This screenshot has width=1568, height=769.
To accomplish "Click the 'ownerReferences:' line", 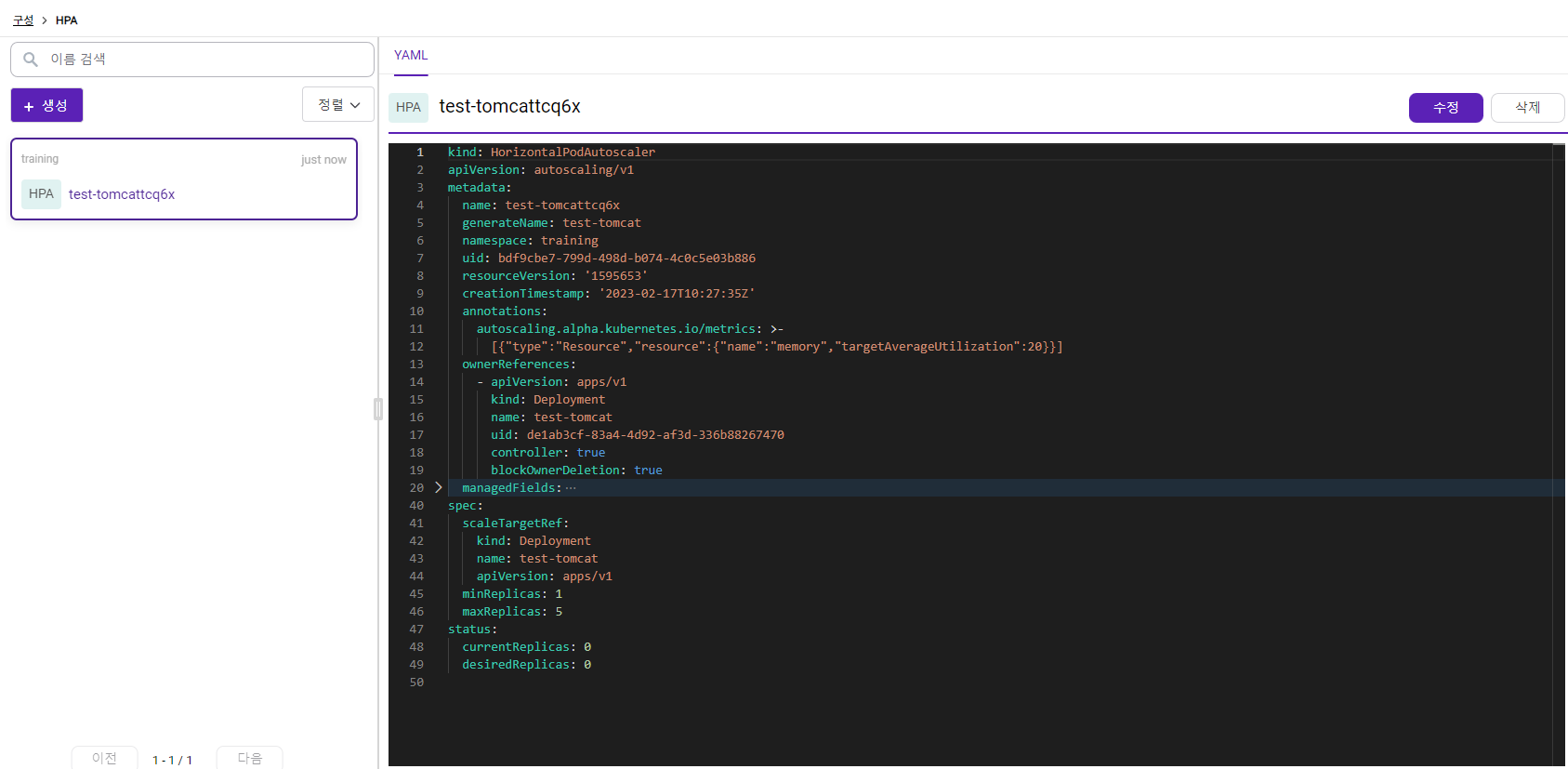I will coord(519,364).
